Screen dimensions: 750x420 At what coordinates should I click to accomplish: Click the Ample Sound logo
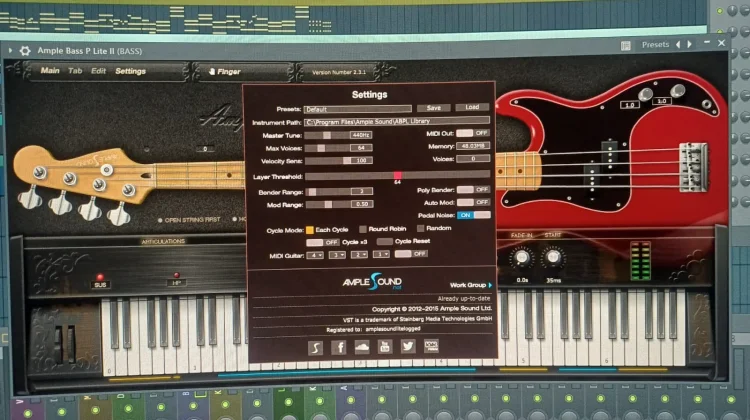coord(372,281)
